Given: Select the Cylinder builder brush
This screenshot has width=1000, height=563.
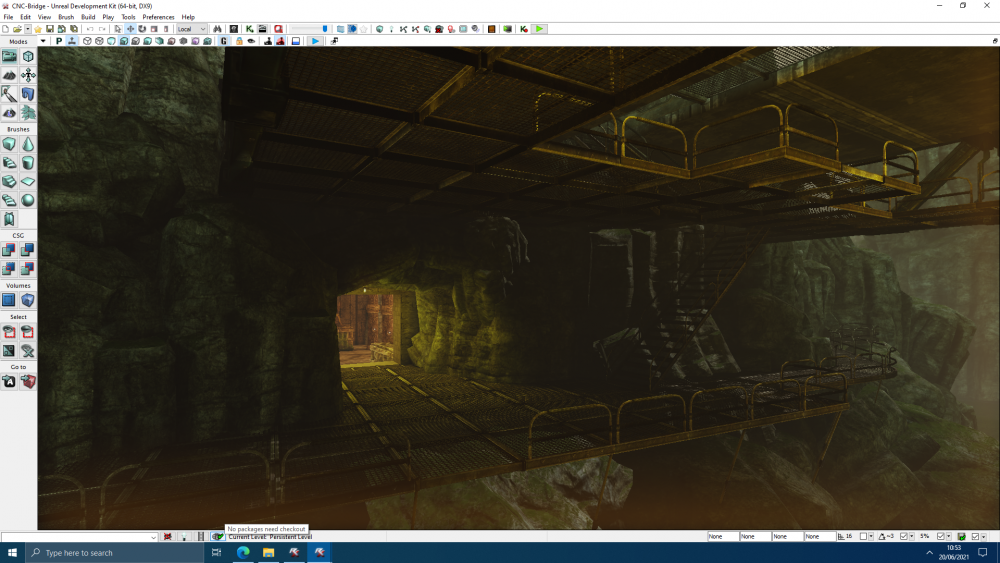Looking at the screenshot, I should click(27, 163).
